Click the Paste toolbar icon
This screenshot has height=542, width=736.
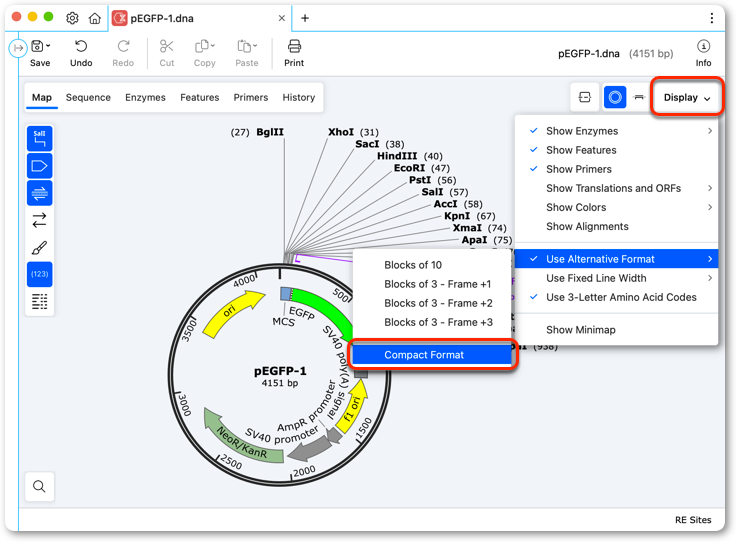coord(244,46)
